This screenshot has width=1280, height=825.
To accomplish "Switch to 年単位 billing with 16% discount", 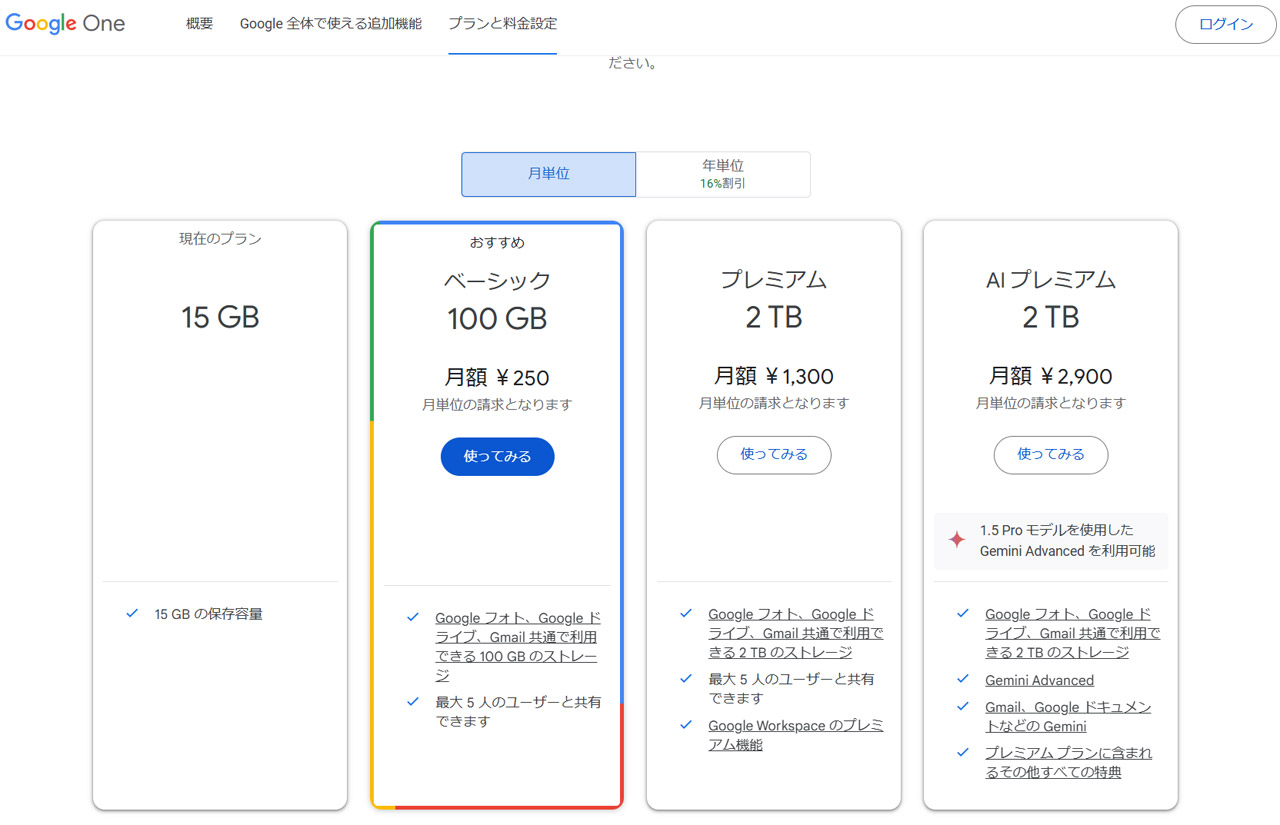I will [723, 174].
